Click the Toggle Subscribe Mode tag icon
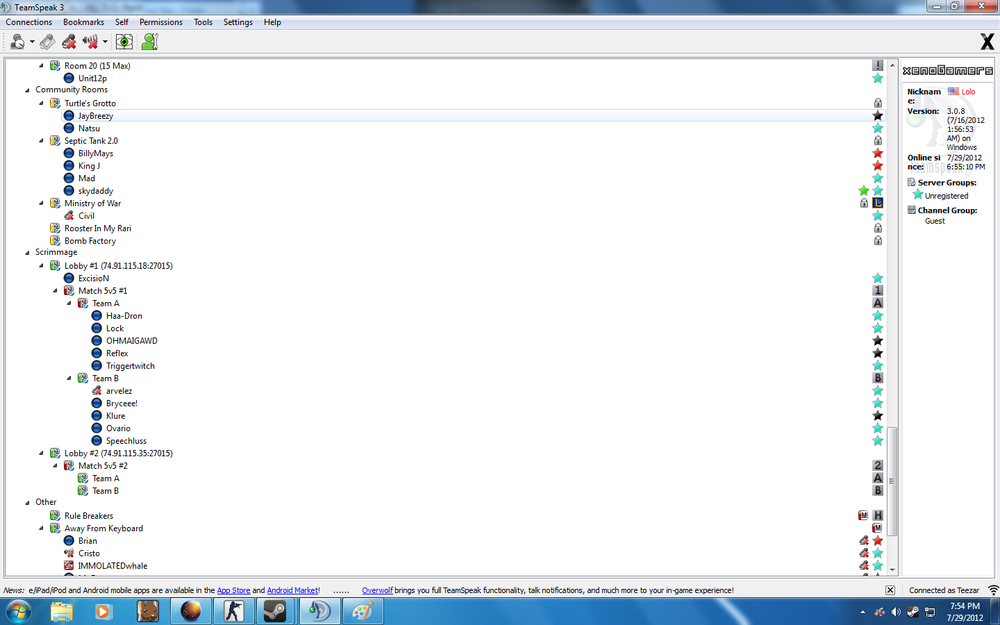Image resolution: width=1000 pixels, height=625 pixels. (48, 42)
